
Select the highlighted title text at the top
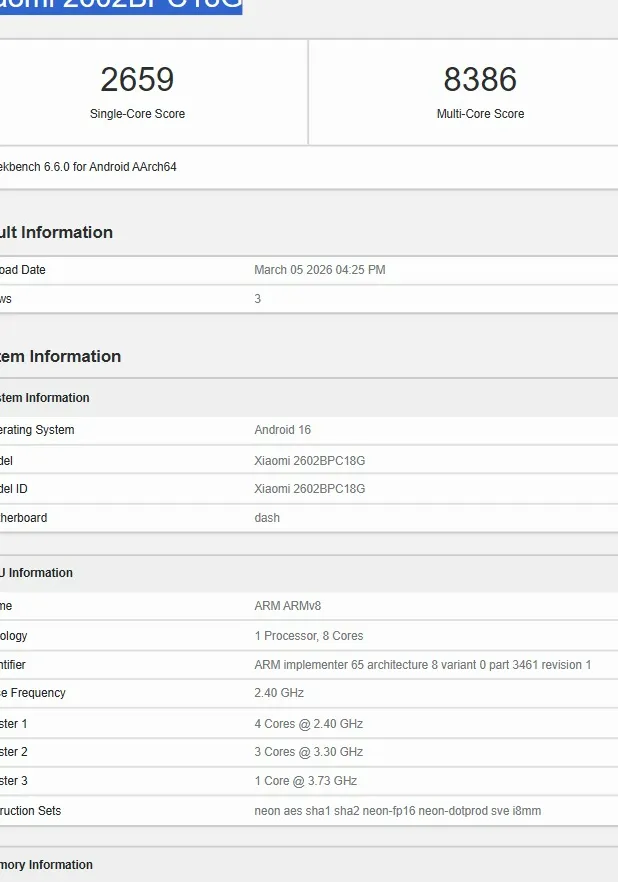[121, 6]
